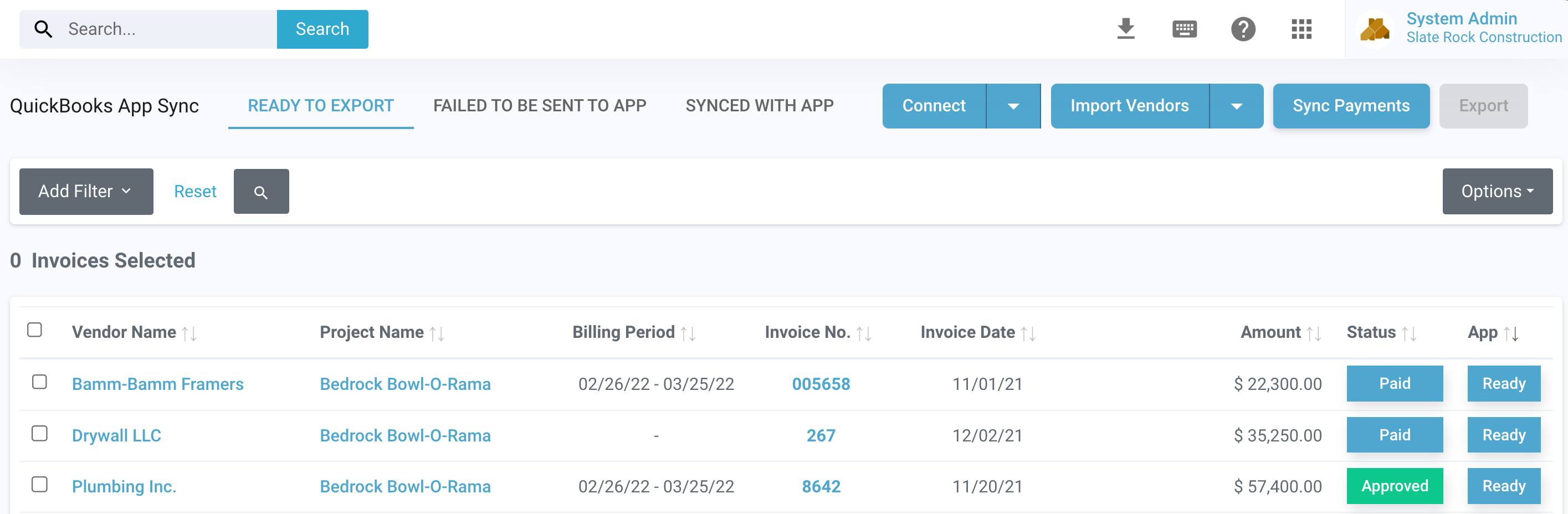Image resolution: width=1568 pixels, height=514 pixels.
Task: Open the keyboard shortcuts icon
Action: click(x=1184, y=29)
